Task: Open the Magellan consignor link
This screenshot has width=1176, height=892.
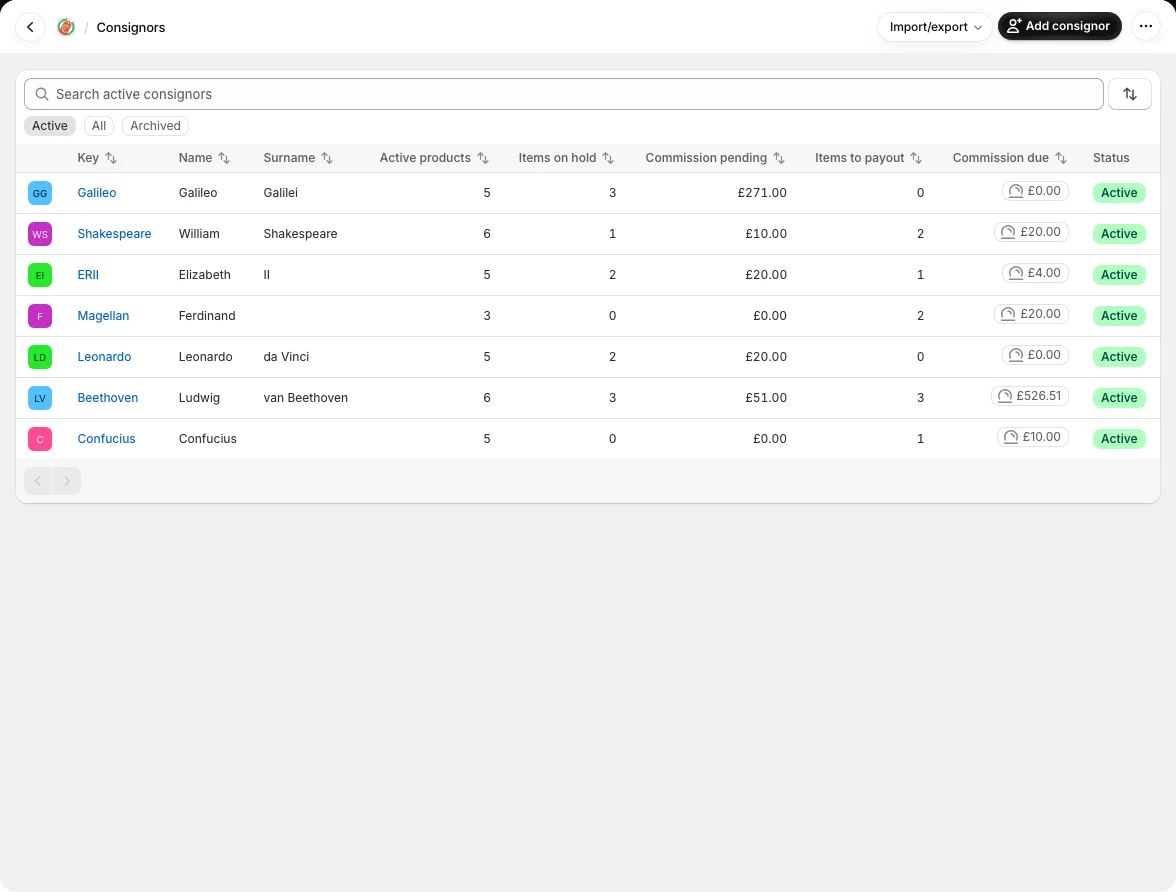Action: [103, 316]
